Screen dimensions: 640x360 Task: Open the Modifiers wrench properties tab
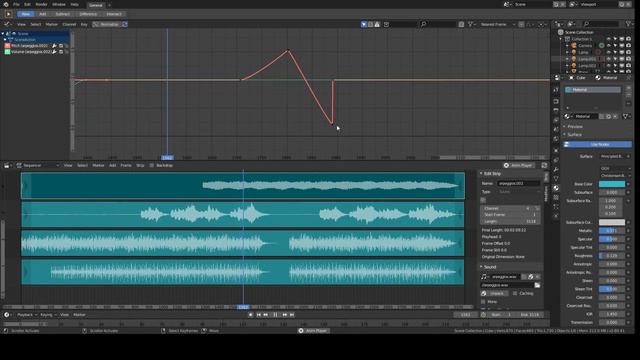point(556,169)
